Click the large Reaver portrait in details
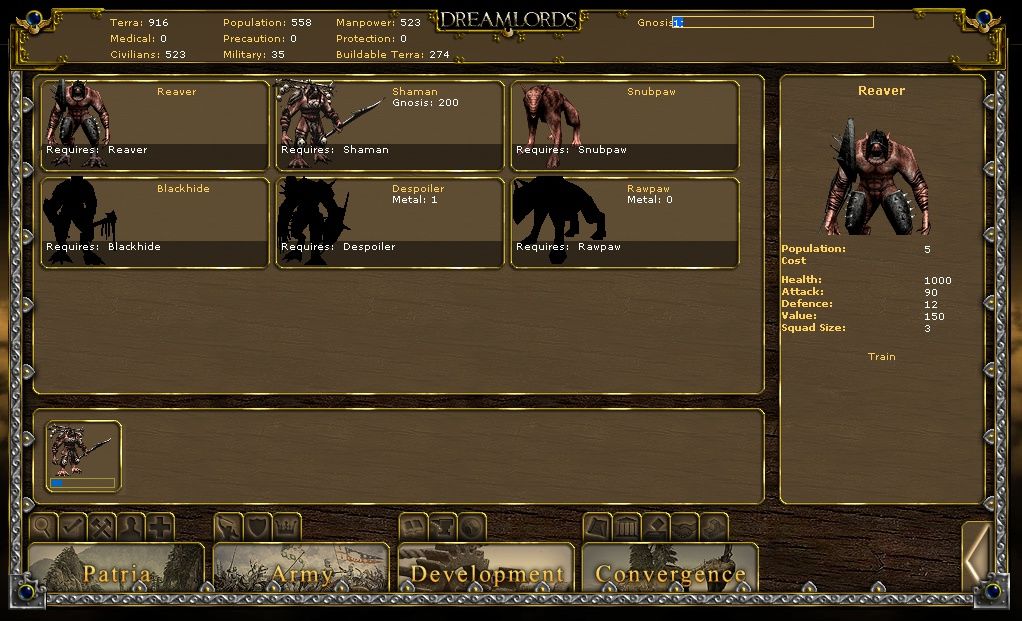Image resolution: width=1022 pixels, height=621 pixels. tap(878, 177)
